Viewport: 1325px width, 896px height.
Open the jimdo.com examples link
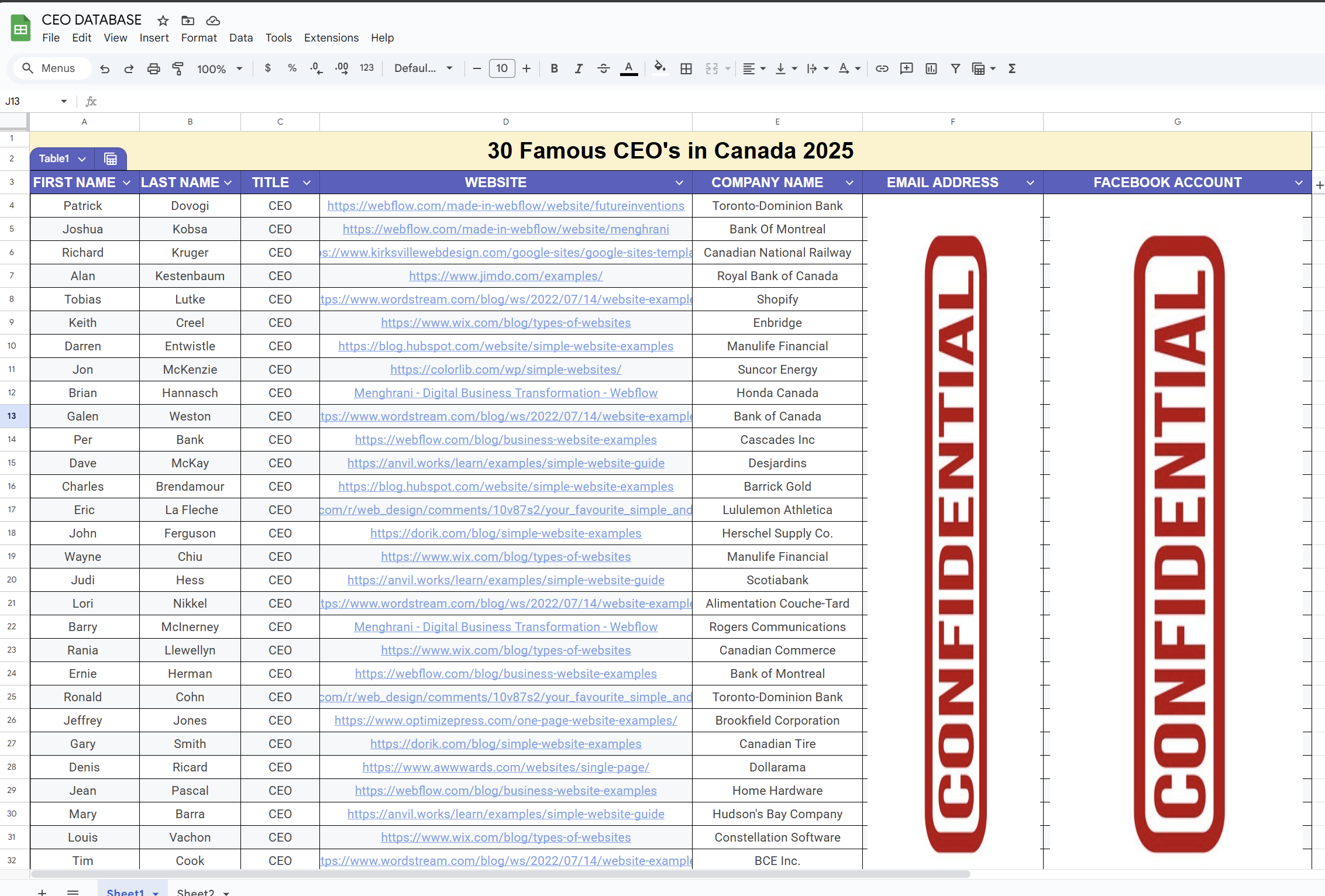(505, 276)
